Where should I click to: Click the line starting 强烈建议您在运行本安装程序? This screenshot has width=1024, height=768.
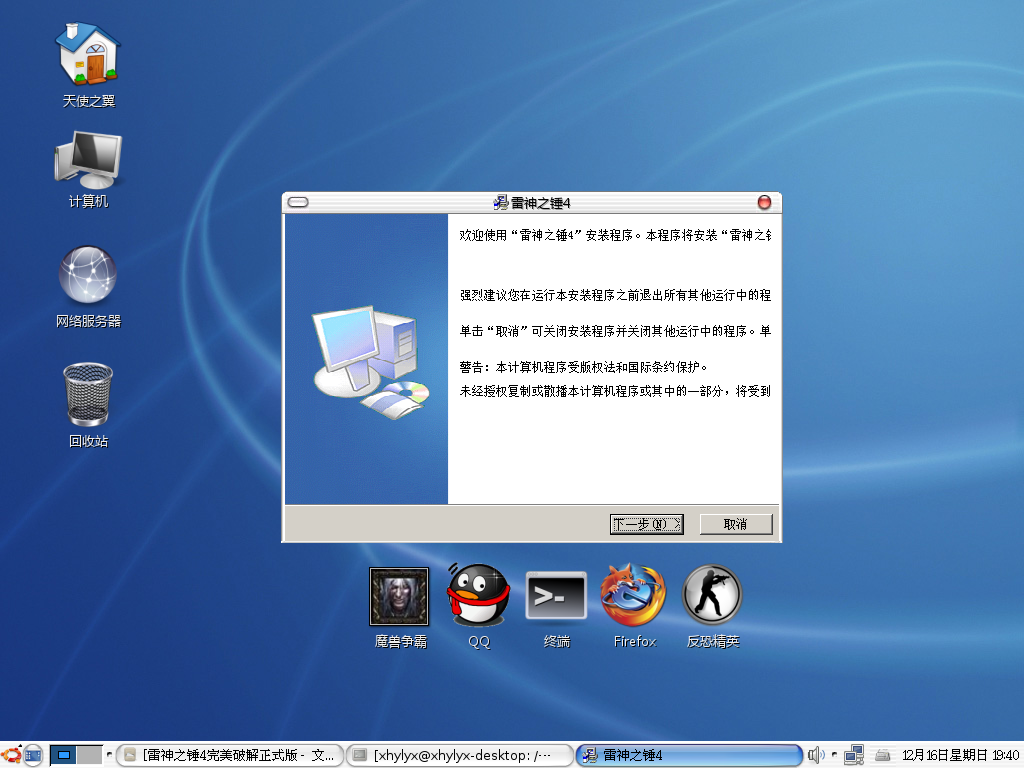pos(615,295)
